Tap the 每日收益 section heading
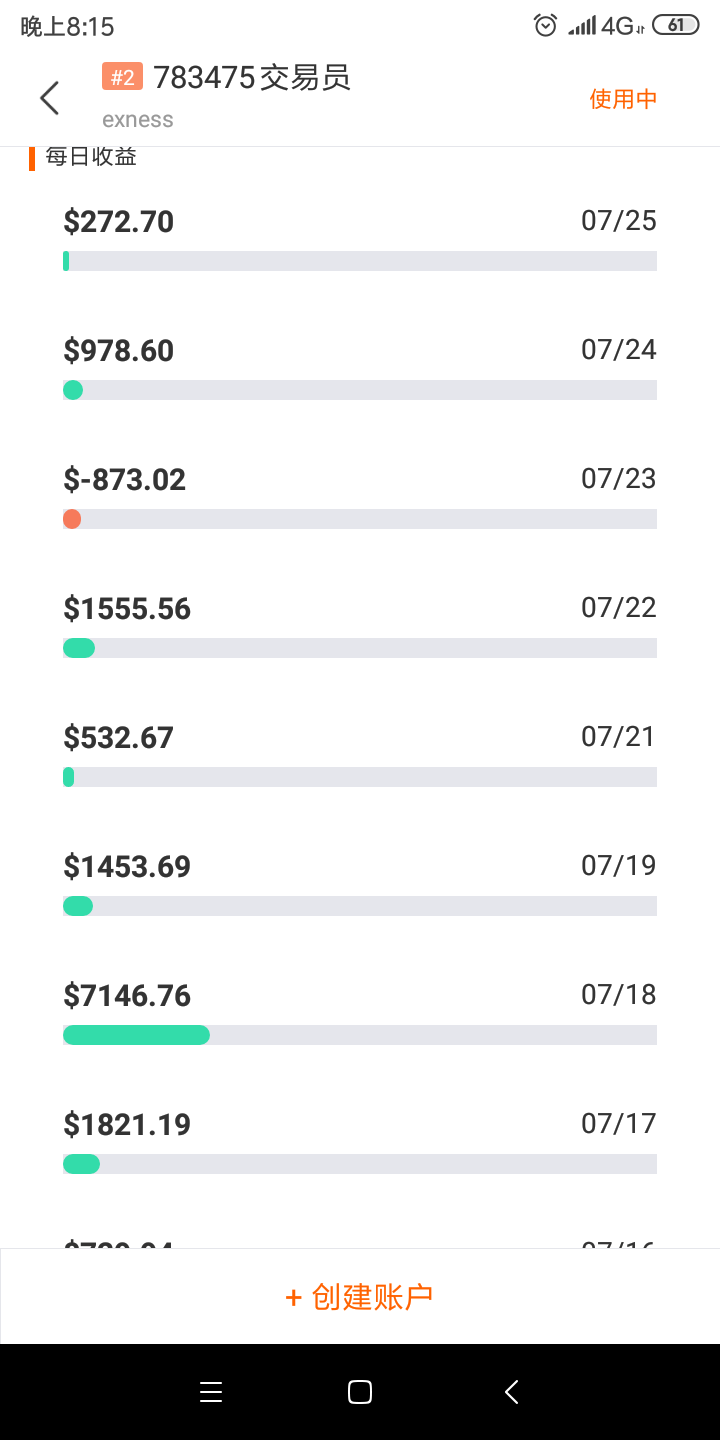 [x=91, y=157]
